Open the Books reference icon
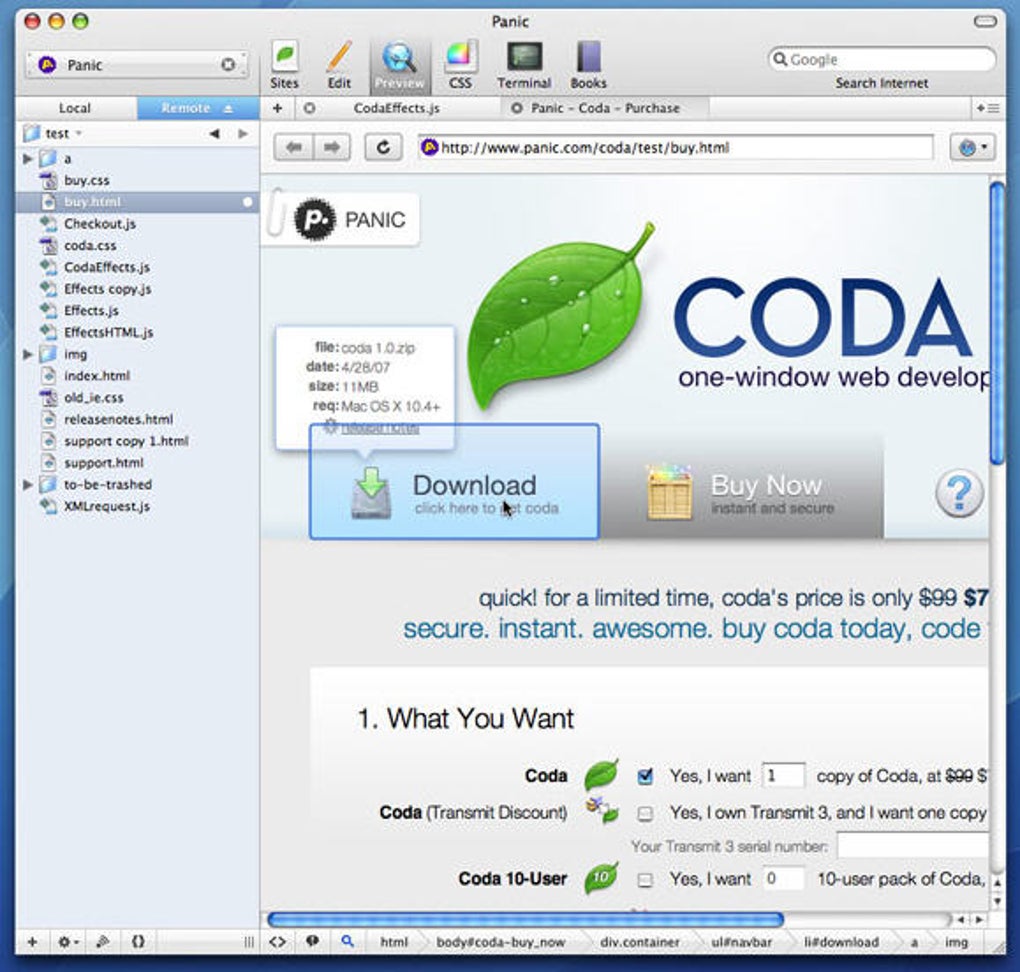This screenshot has width=1020, height=972. click(588, 65)
